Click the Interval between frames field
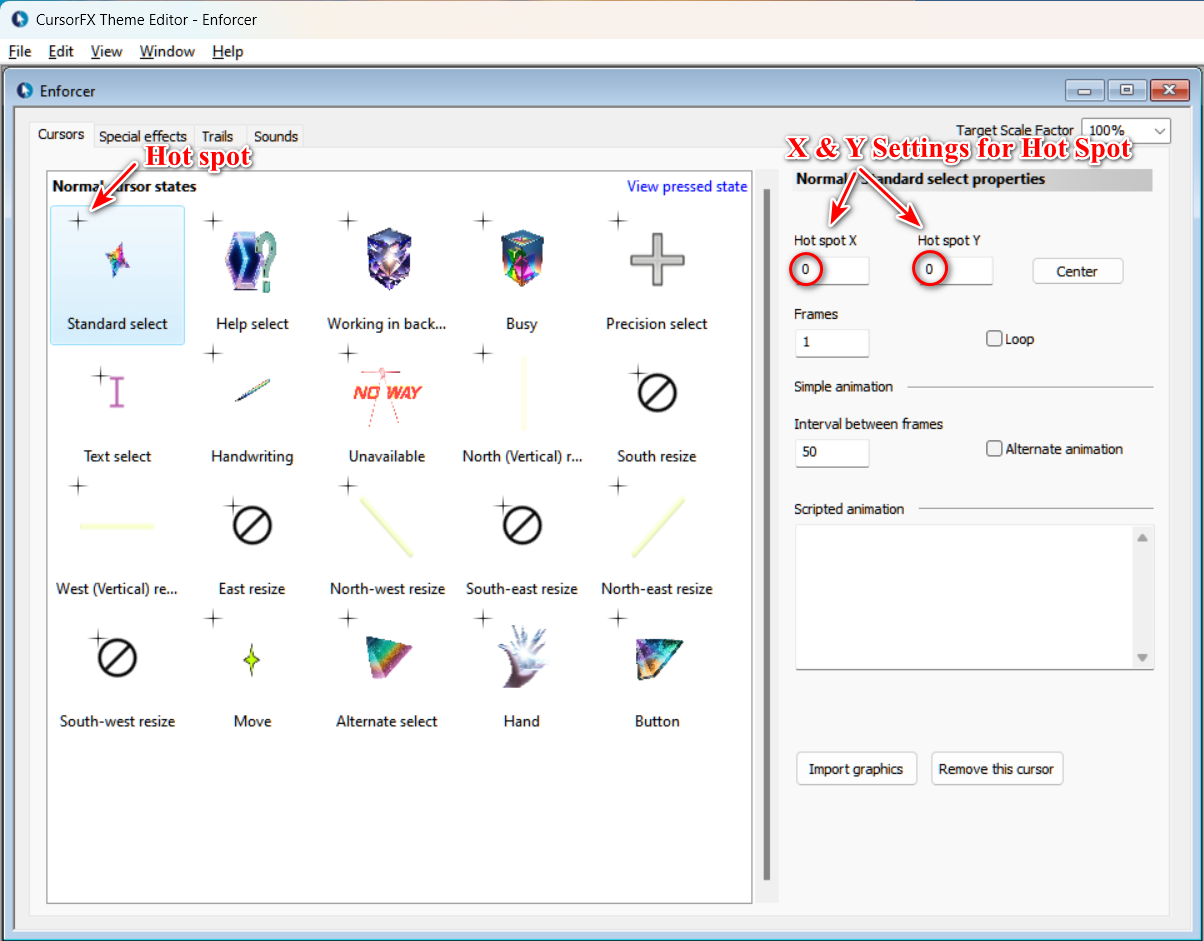 (832, 452)
